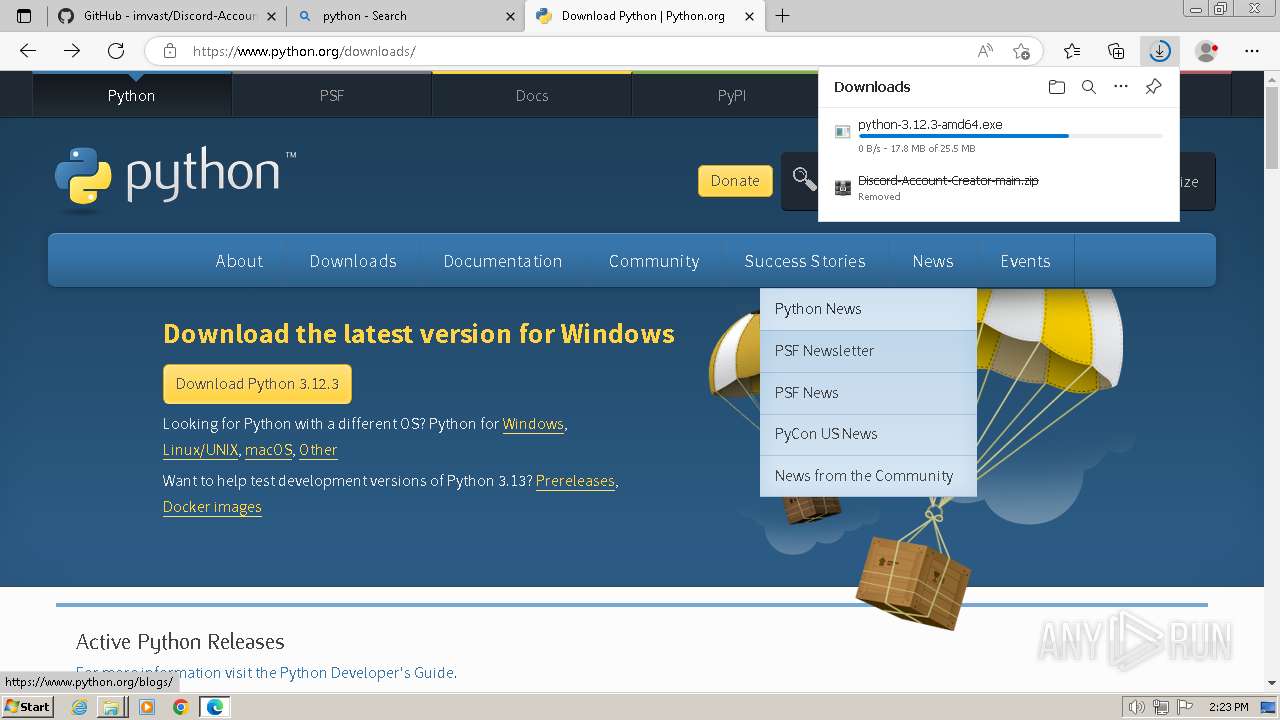Open the Prereleases link
The image size is (1280, 720).
(575, 481)
